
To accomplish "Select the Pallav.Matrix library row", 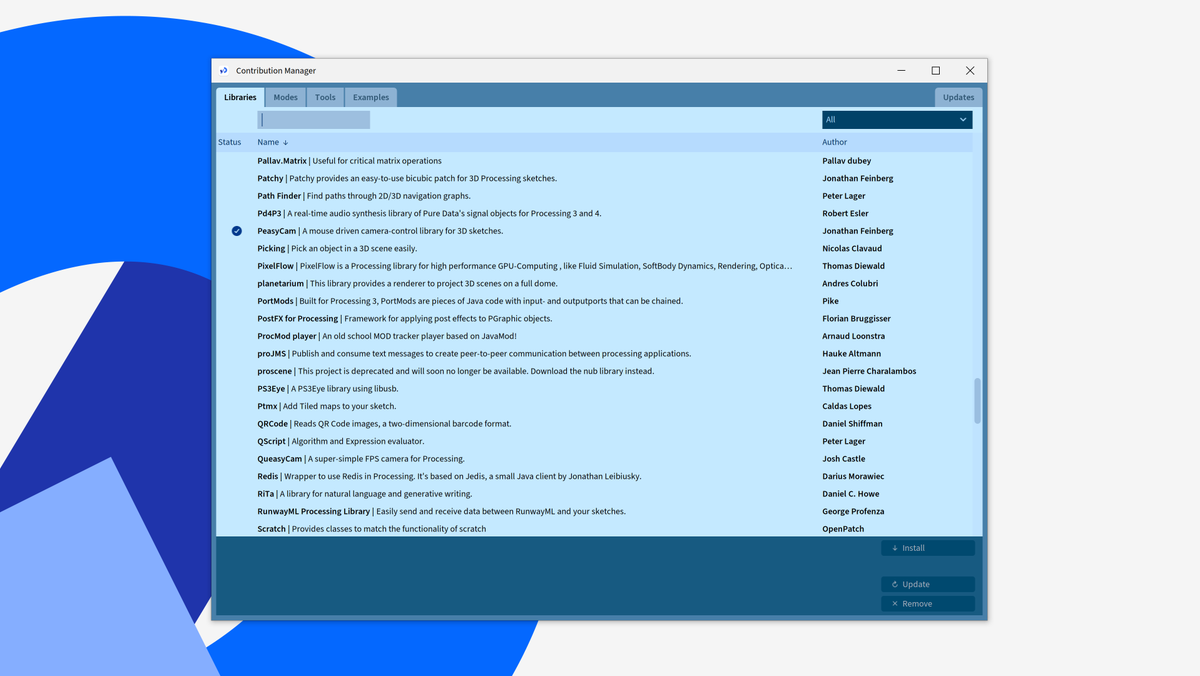I will [594, 161].
